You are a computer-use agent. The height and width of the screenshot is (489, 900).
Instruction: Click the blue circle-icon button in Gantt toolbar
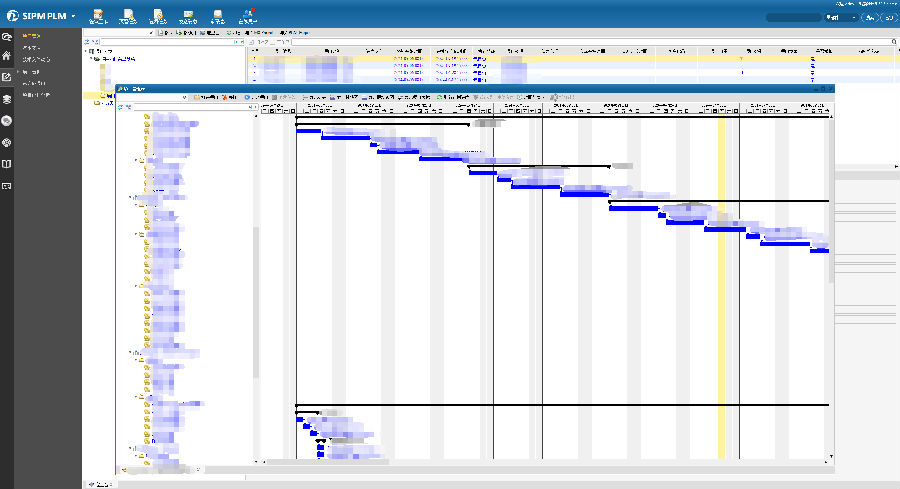256,98
